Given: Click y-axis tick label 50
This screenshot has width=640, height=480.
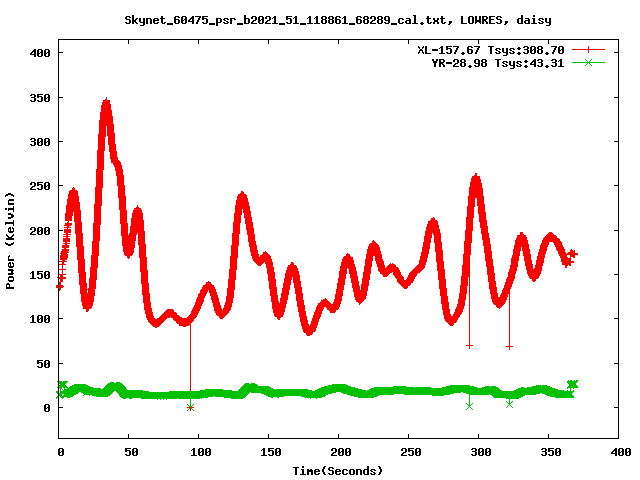Looking at the screenshot, I should (44, 364).
